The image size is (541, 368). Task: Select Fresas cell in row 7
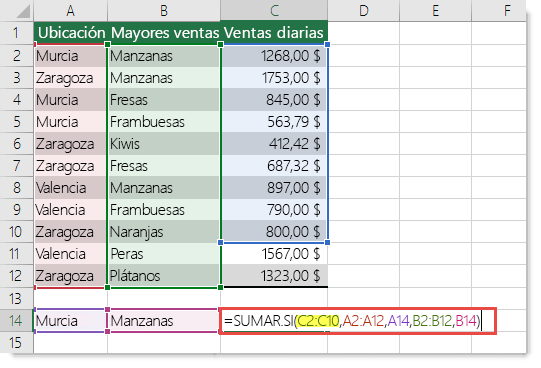pyautogui.click(x=164, y=166)
